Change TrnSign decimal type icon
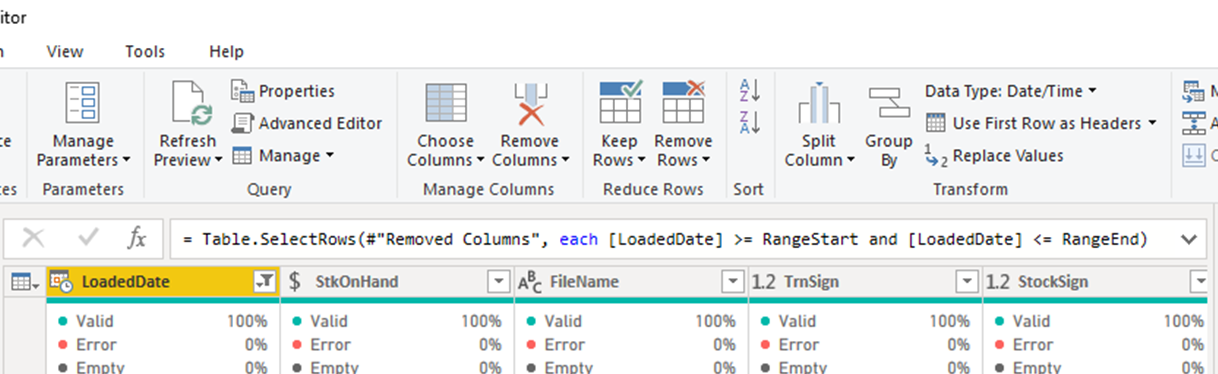This screenshot has height=374, width=1218. point(764,283)
